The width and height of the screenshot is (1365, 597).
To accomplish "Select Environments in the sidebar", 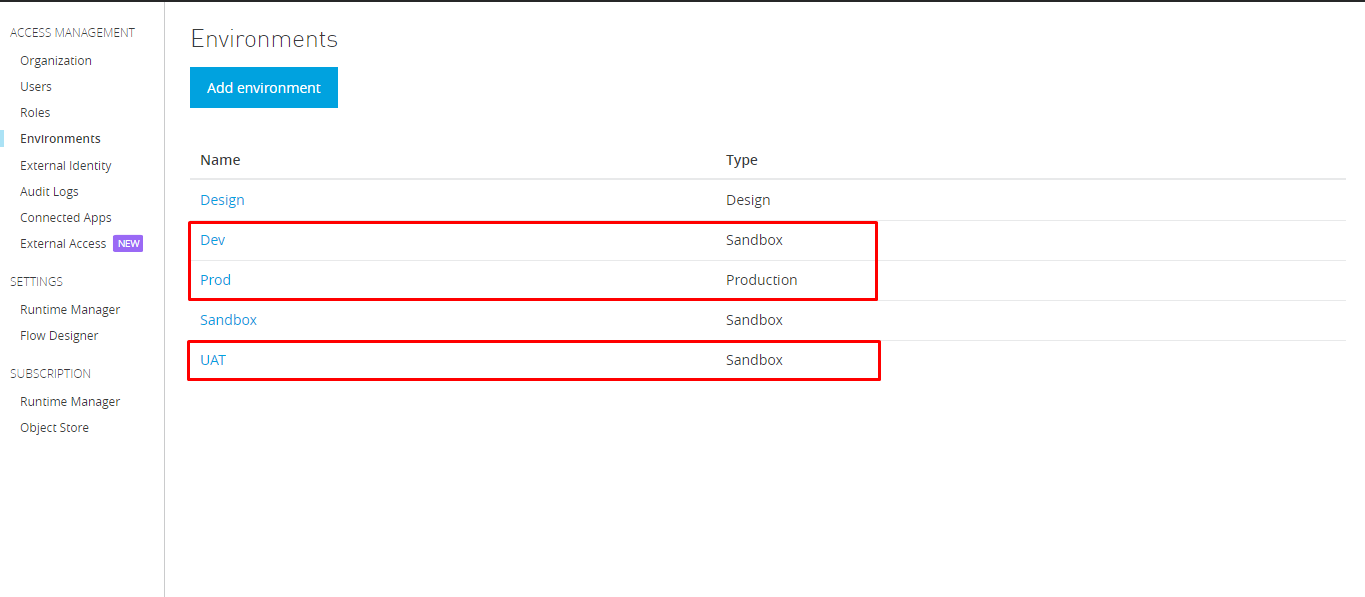I will (x=60, y=139).
